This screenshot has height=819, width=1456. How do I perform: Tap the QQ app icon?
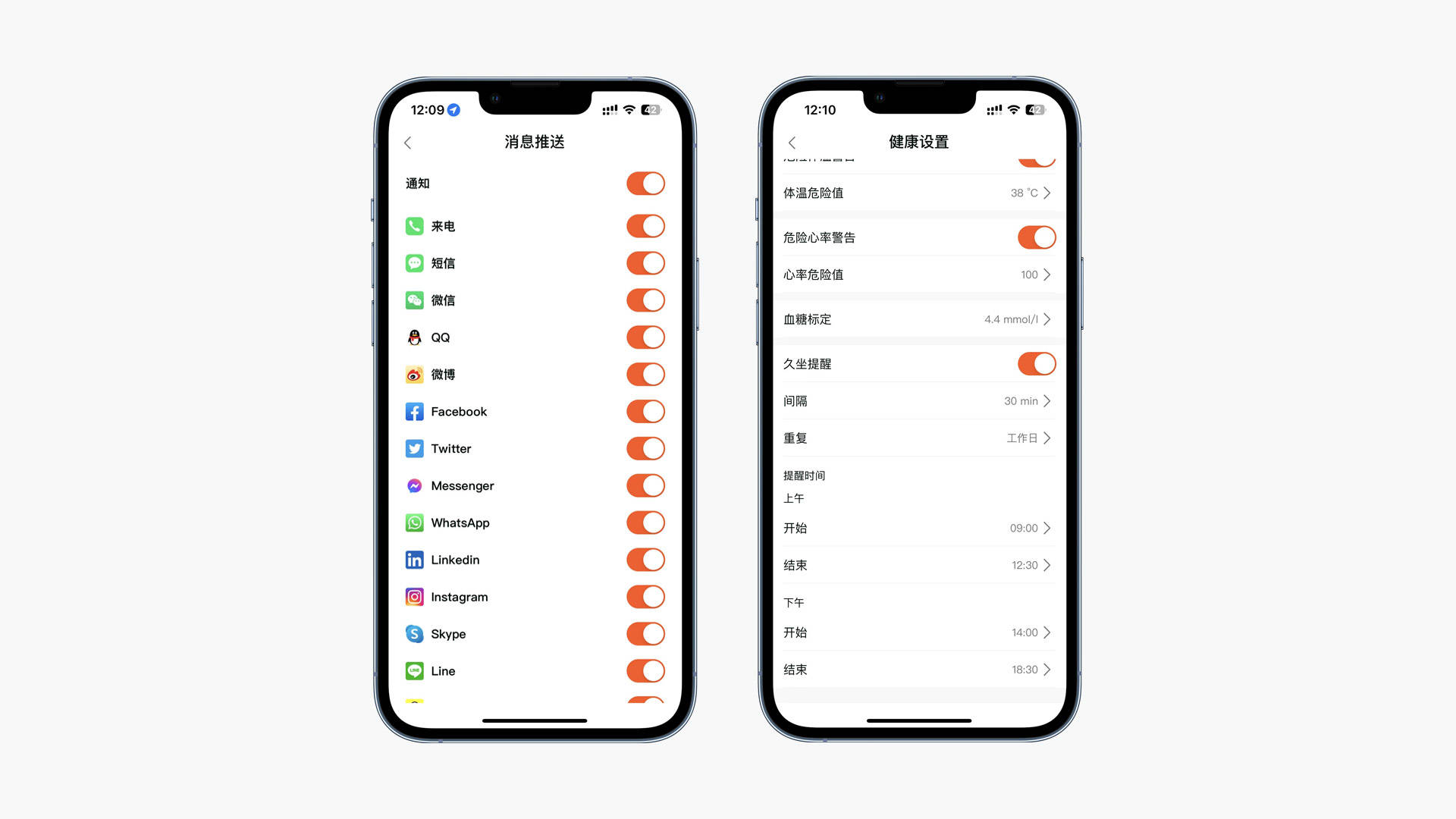click(413, 337)
